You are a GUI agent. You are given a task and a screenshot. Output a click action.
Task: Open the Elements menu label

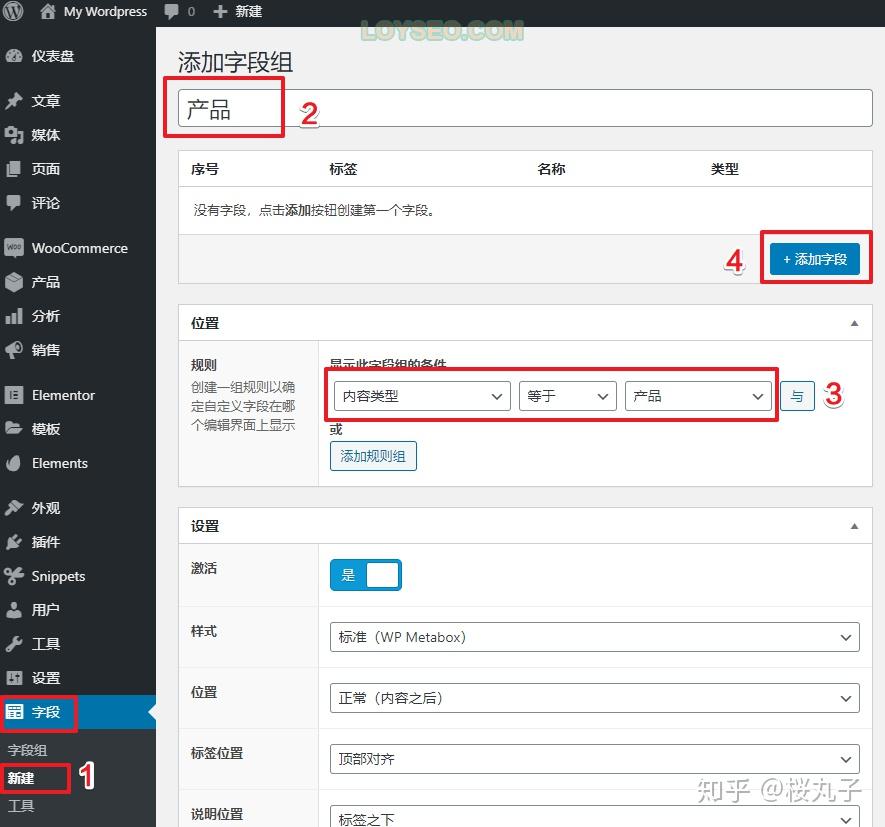click(x=60, y=463)
